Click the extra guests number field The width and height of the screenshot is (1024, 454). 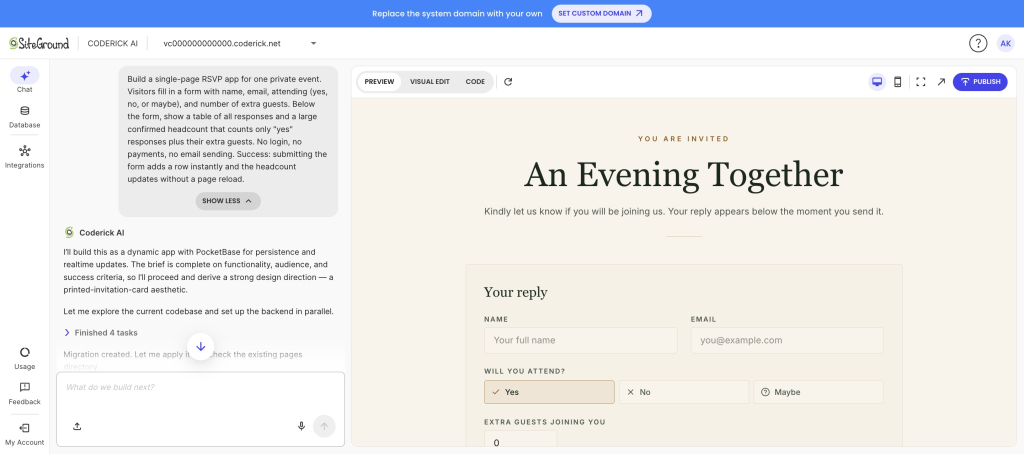pyautogui.click(x=520, y=438)
